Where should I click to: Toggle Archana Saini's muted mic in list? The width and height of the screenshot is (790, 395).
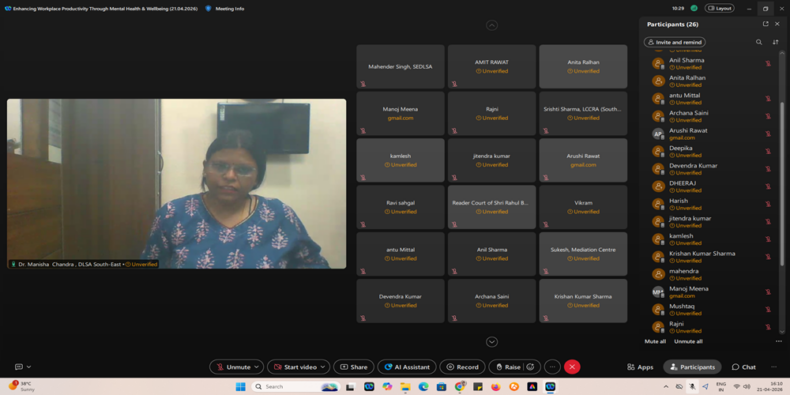click(768, 116)
